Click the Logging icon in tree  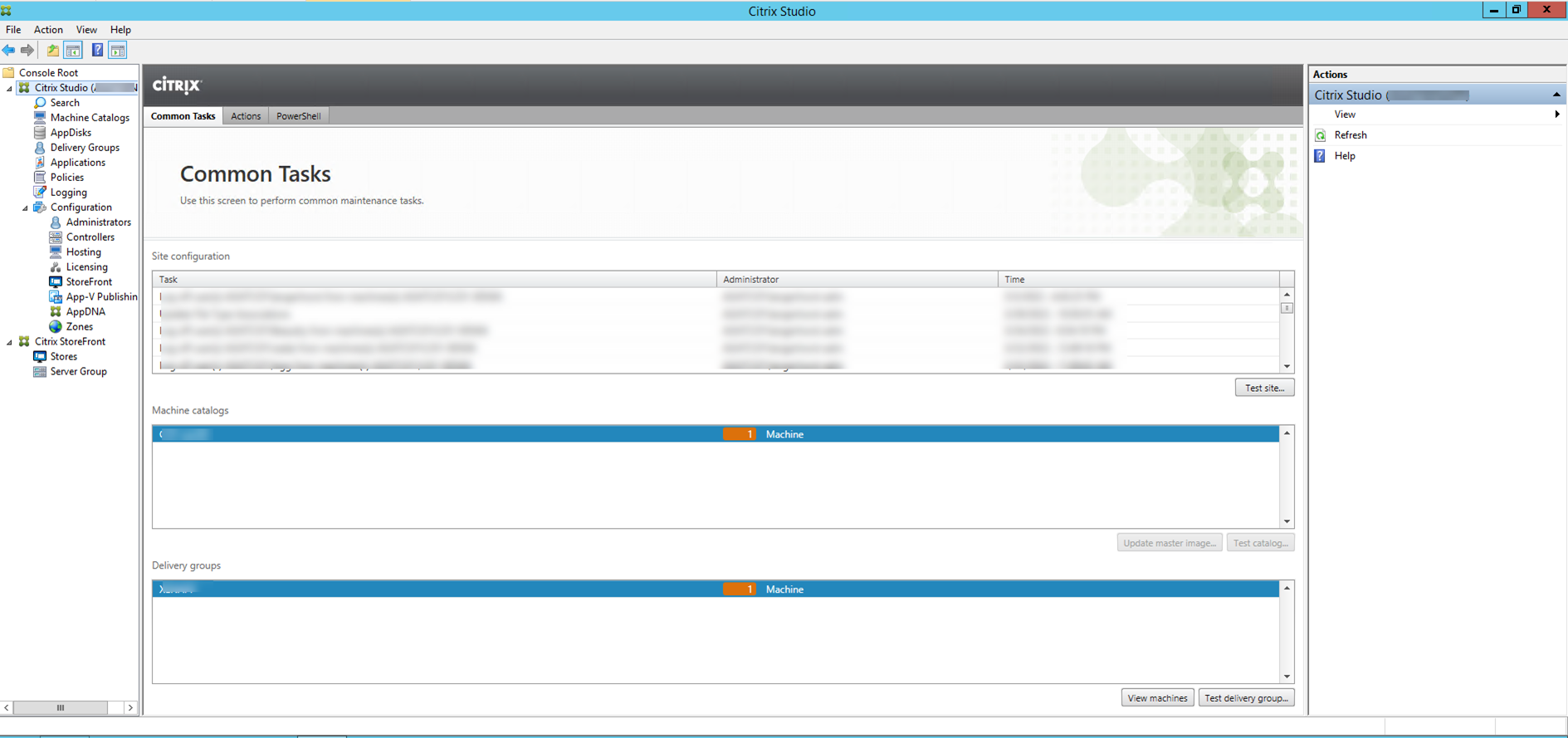pyautogui.click(x=40, y=193)
